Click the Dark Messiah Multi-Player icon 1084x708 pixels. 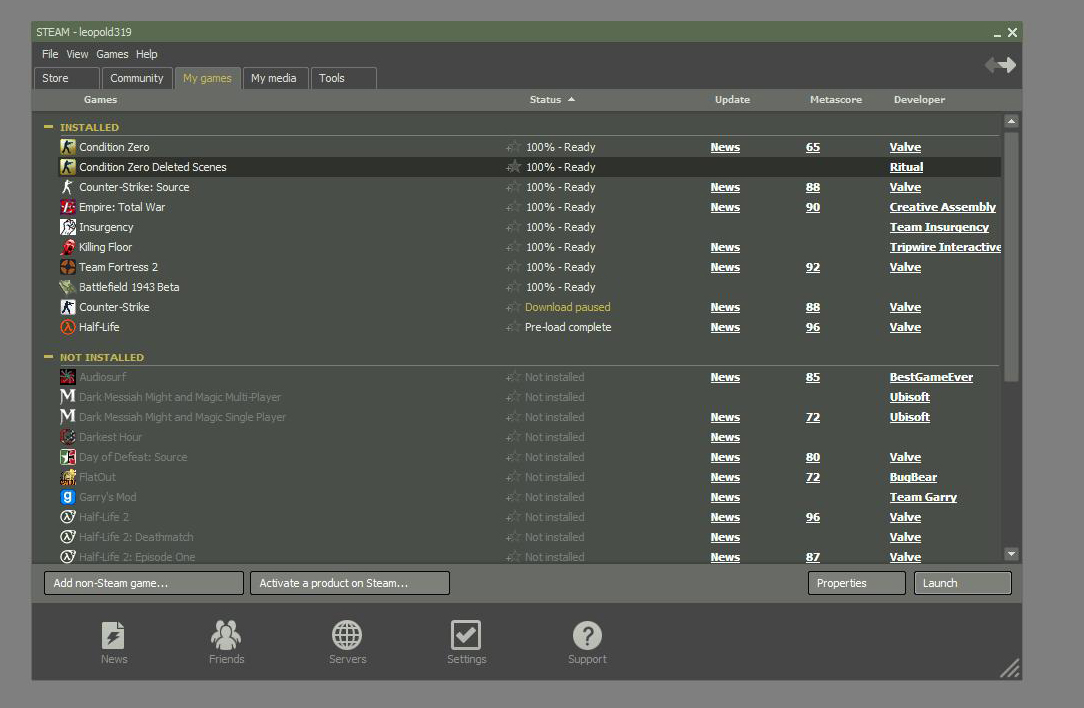68,398
